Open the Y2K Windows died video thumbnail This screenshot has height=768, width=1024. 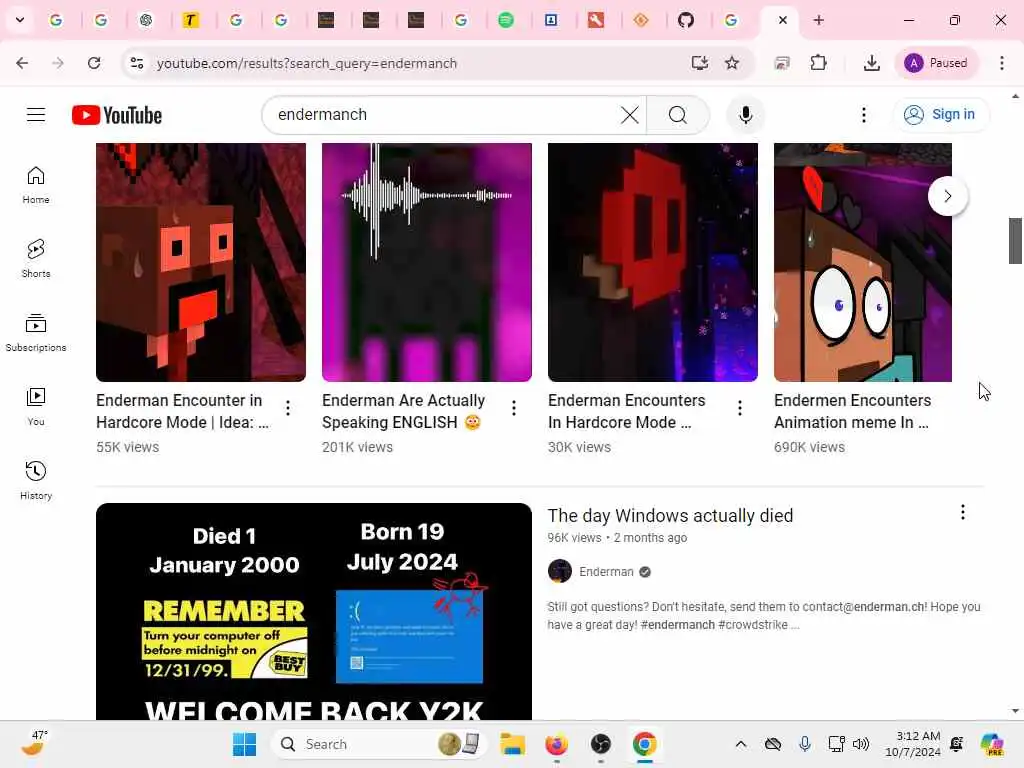[313, 611]
